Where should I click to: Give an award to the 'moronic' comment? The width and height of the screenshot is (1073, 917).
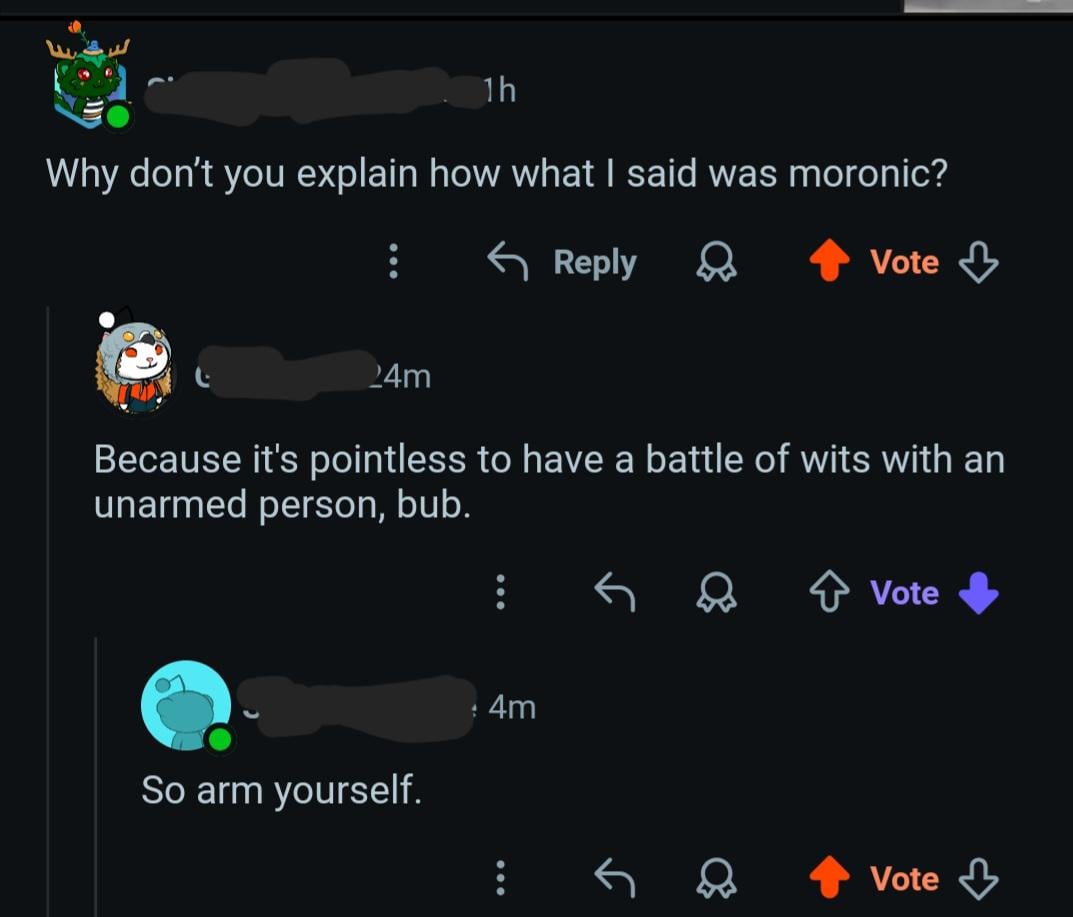click(717, 262)
